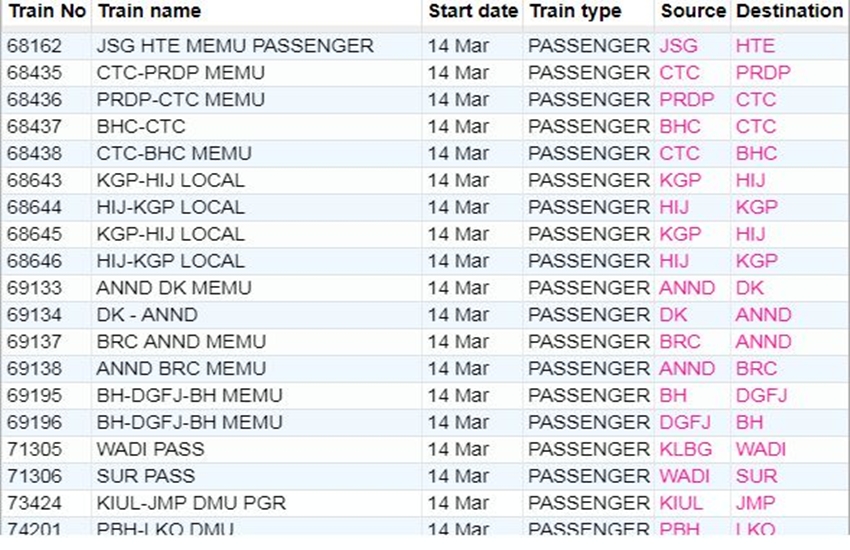The height and width of the screenshot is (550, 850).
Task: Click the Destination column header
Action: point(789,12)
